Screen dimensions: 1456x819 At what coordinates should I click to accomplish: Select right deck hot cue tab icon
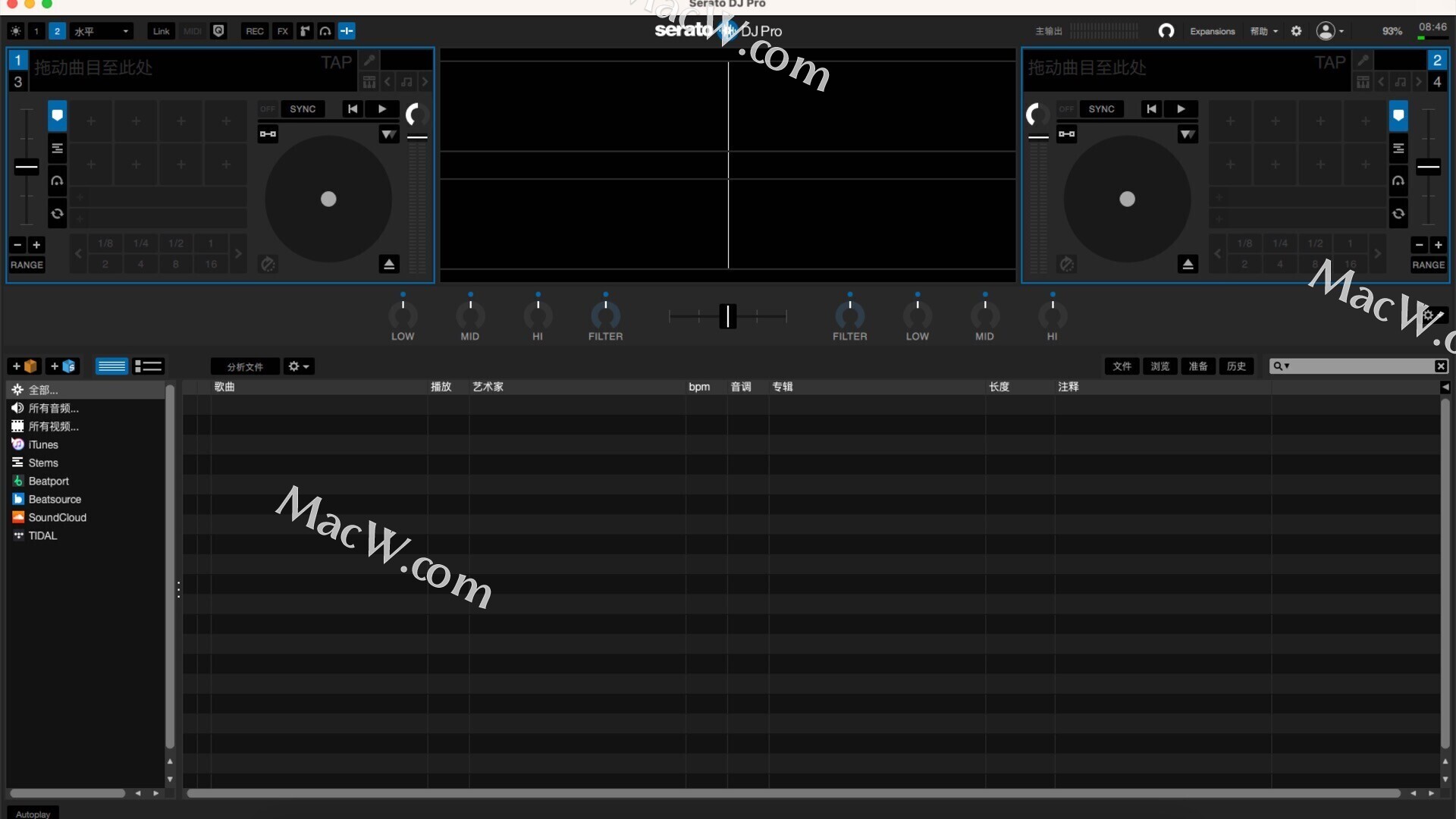tap(1398, 116)
